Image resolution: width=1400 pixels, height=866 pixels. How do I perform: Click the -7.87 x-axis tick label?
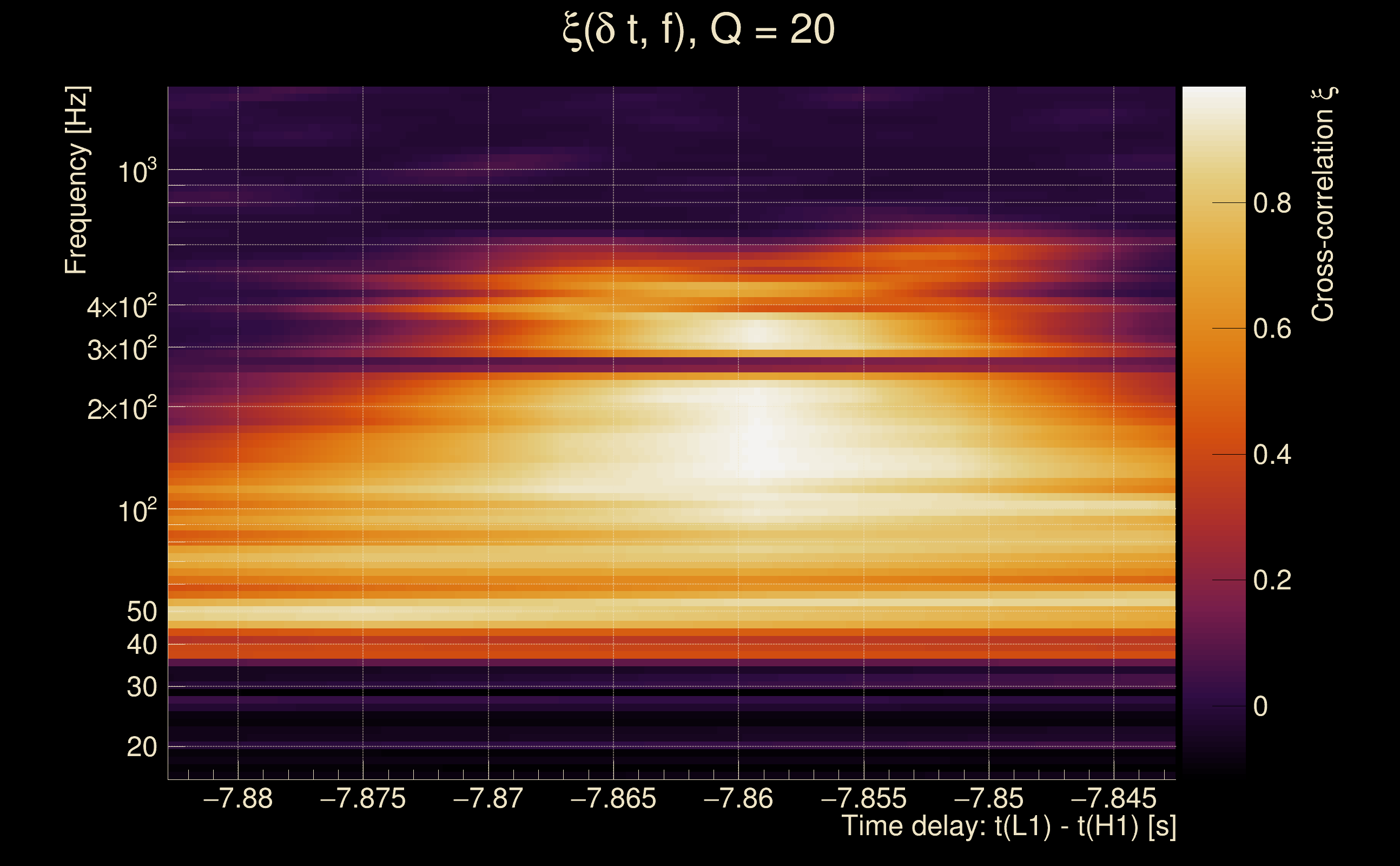pyautogui.click(x=487, y=799)
